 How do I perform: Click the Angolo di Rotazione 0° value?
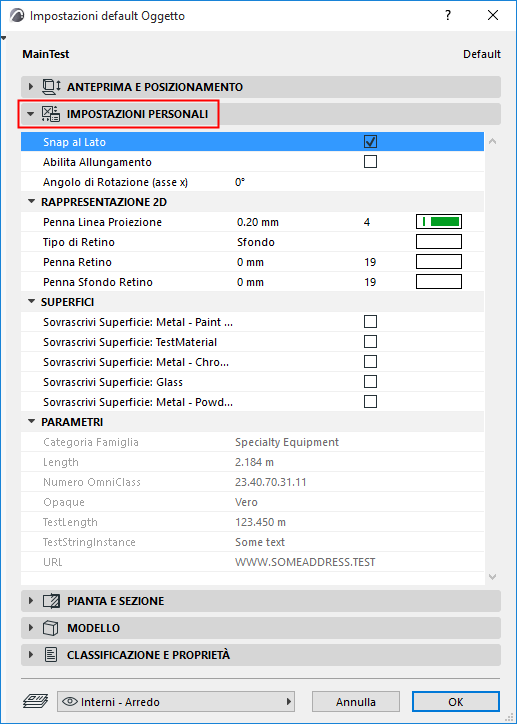coord(240,182)
